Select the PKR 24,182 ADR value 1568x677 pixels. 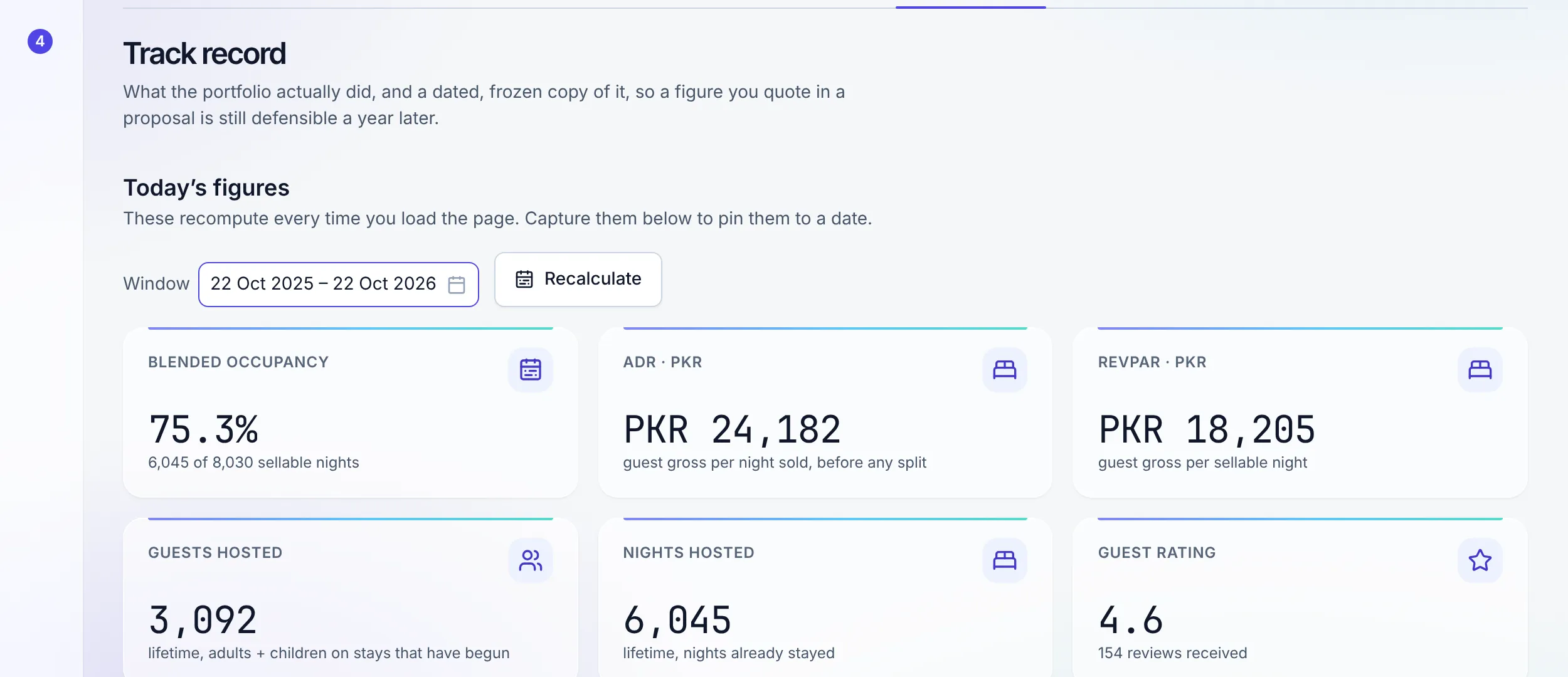732,429
